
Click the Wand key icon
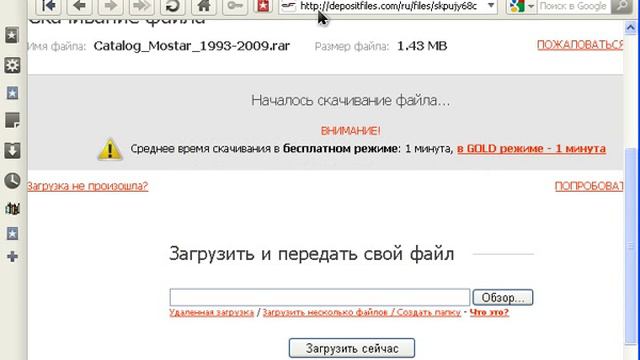pos(235,6)
